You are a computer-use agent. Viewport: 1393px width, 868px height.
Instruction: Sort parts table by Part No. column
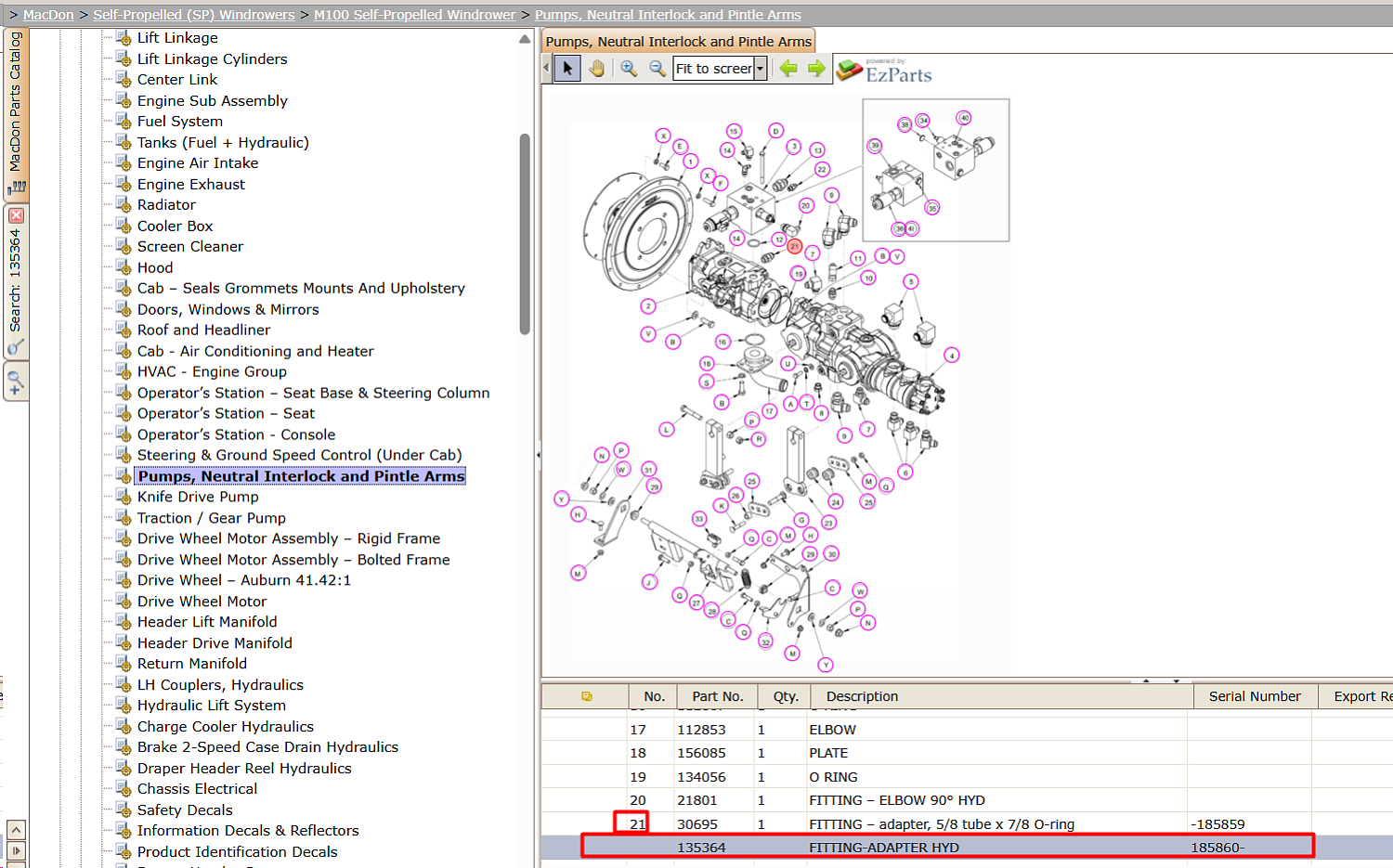tap(718, 696)
